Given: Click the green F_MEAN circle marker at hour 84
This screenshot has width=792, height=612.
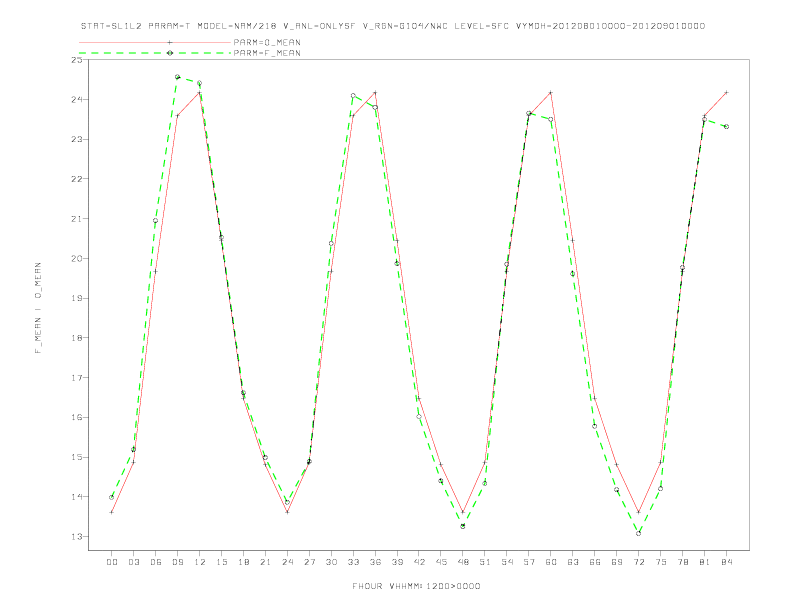Looking at the screenshot, I should click(726, 127).
